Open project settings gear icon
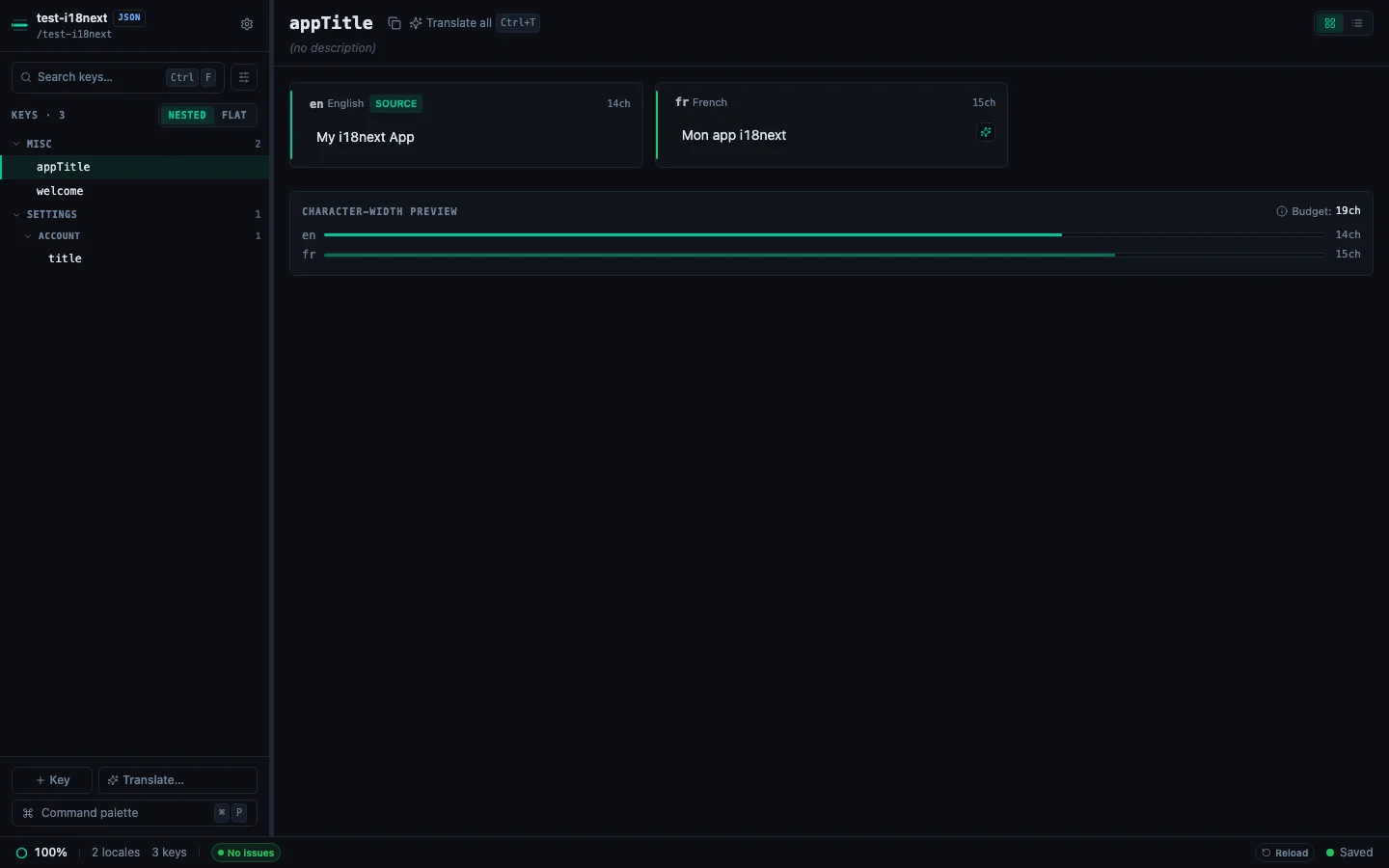 (247, 24)
